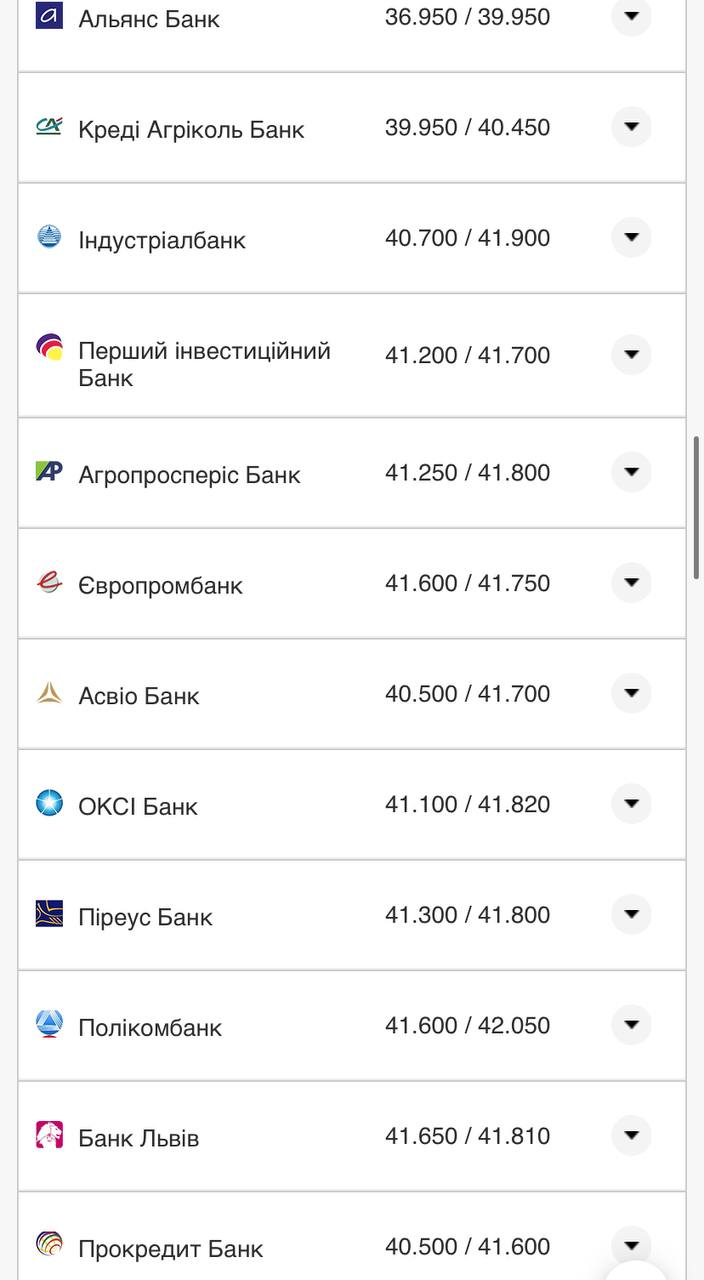Click the Європромбанк logo icon
This screenshot has height=1280, width=704.
tap(49, 582)
